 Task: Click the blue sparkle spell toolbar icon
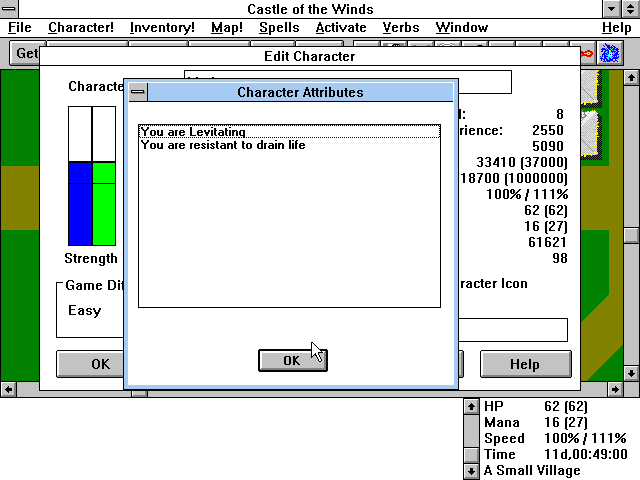[x=609, y=53]
